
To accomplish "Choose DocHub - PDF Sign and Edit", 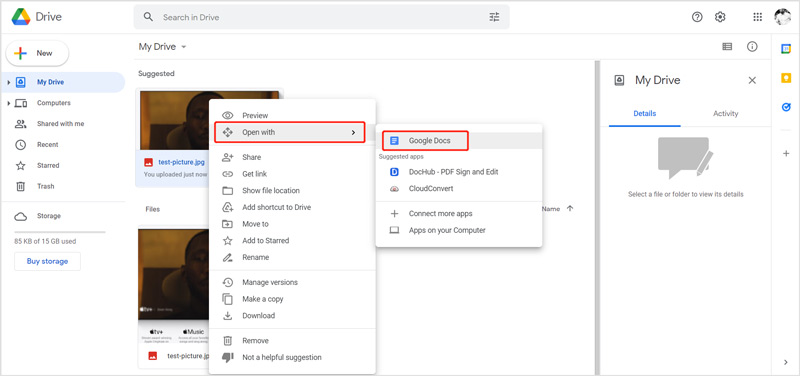I will (459, 172).
